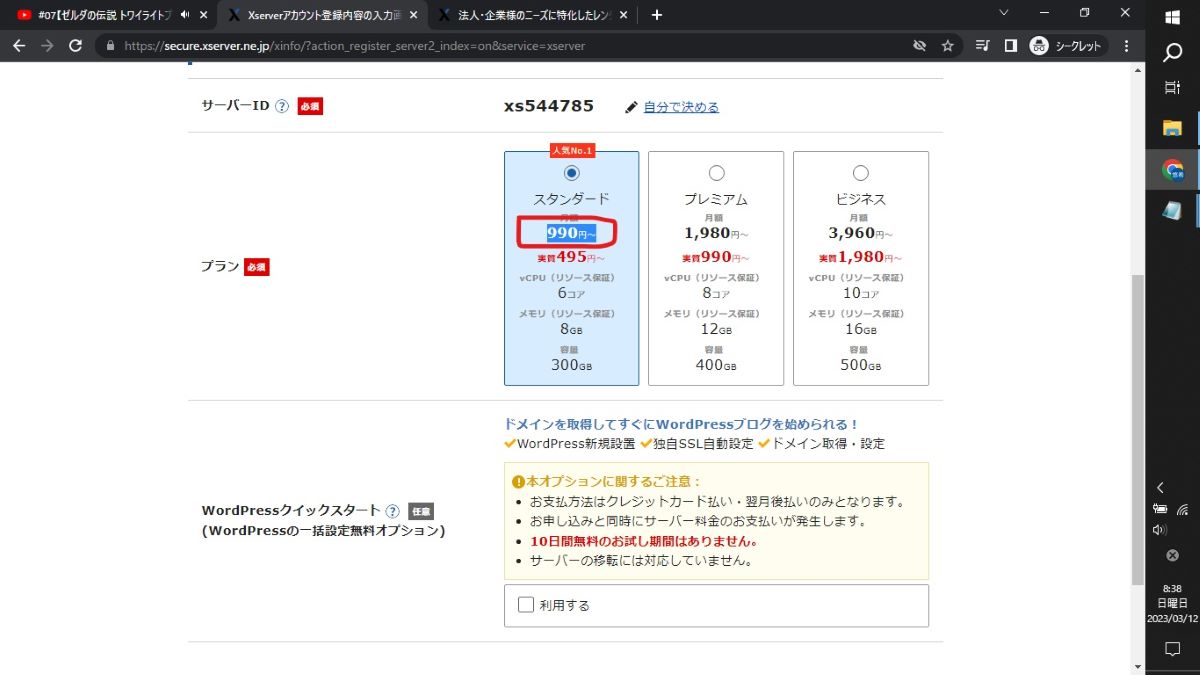Close the corporate rental server tab
Screen dimensions: 1200x675
624,15
